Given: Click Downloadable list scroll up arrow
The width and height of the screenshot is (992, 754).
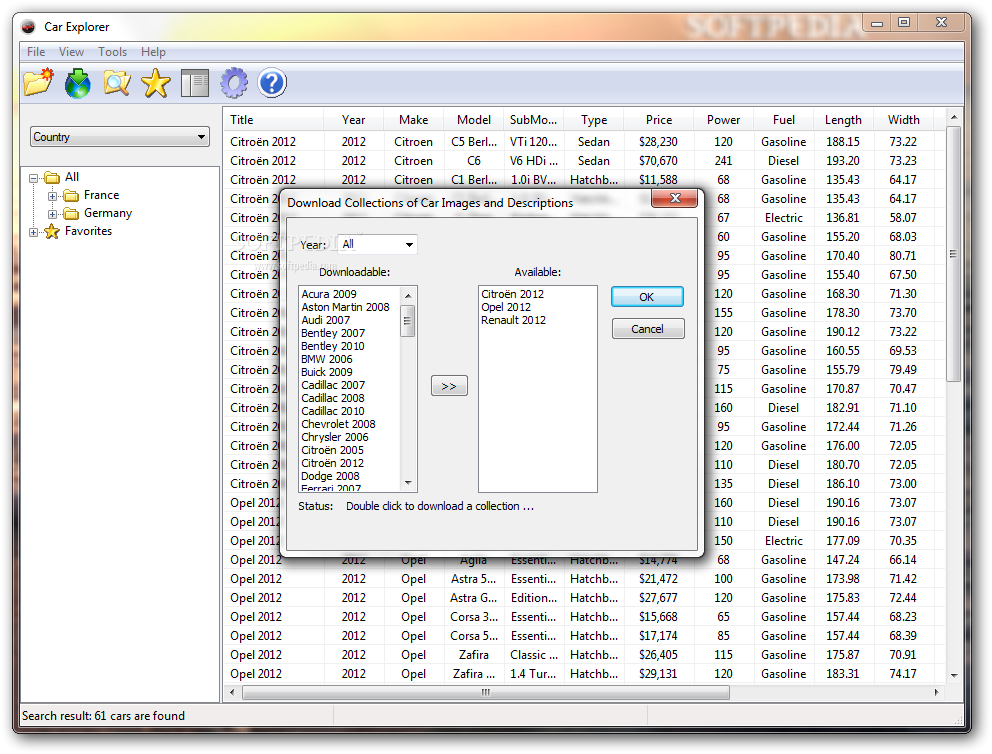Looking at the screenshot, I should 408,295.
